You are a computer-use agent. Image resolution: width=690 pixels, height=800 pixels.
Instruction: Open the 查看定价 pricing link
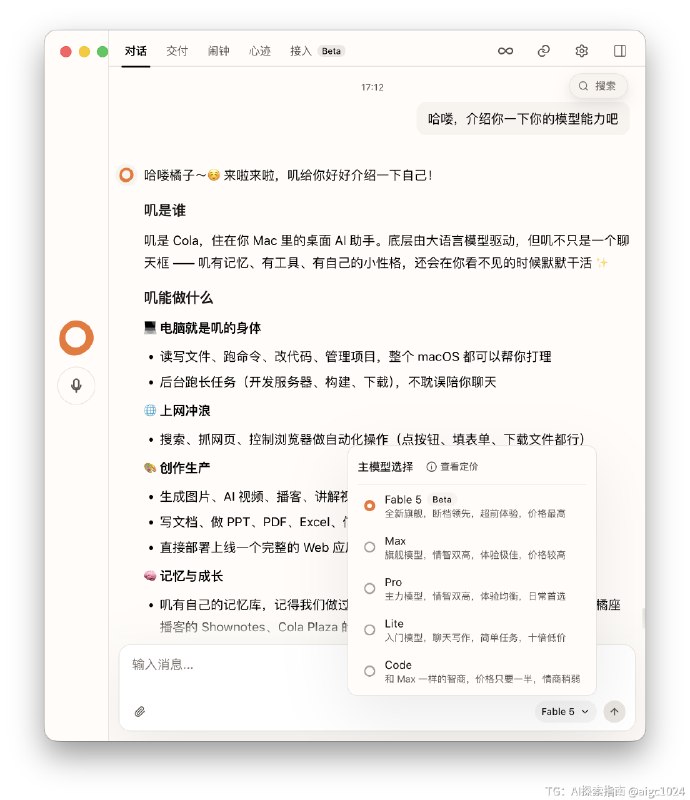pyautogui.click(x=459, y=466)
